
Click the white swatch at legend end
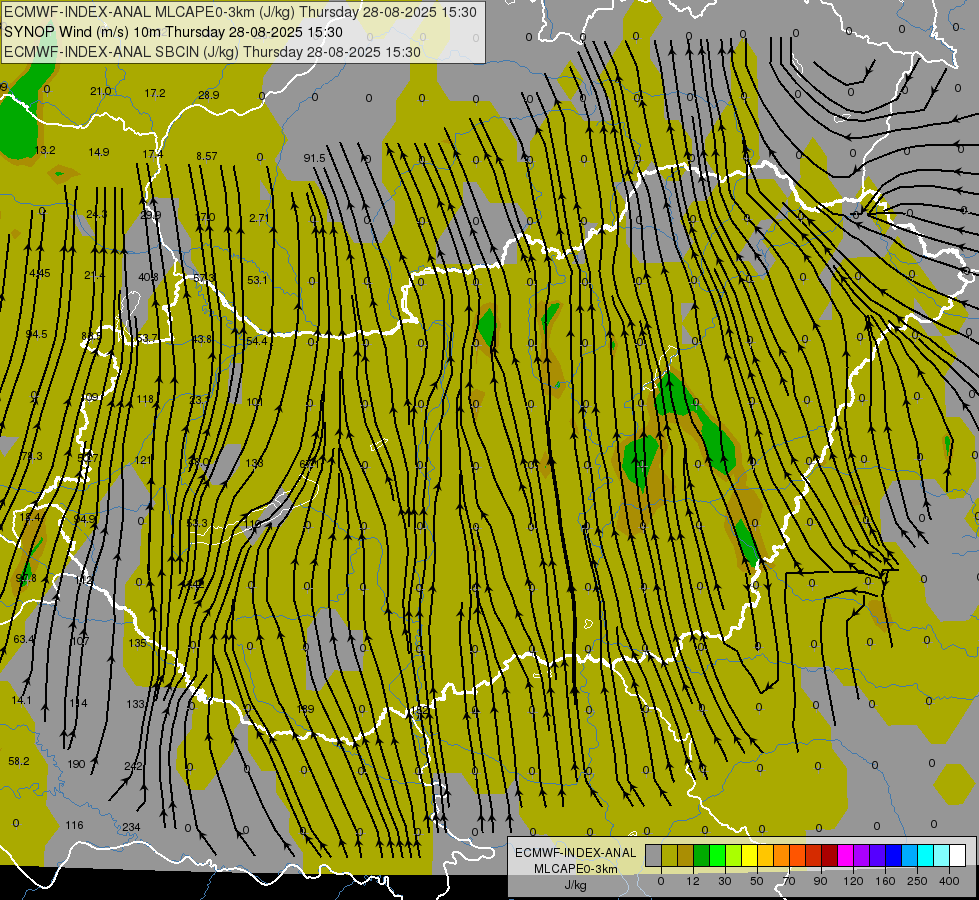point(958,856)
